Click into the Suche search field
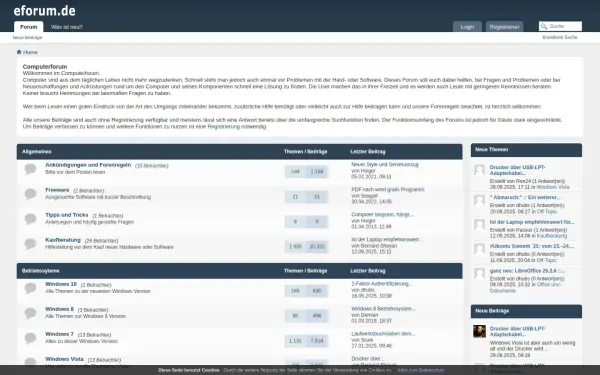 (564, 26)
